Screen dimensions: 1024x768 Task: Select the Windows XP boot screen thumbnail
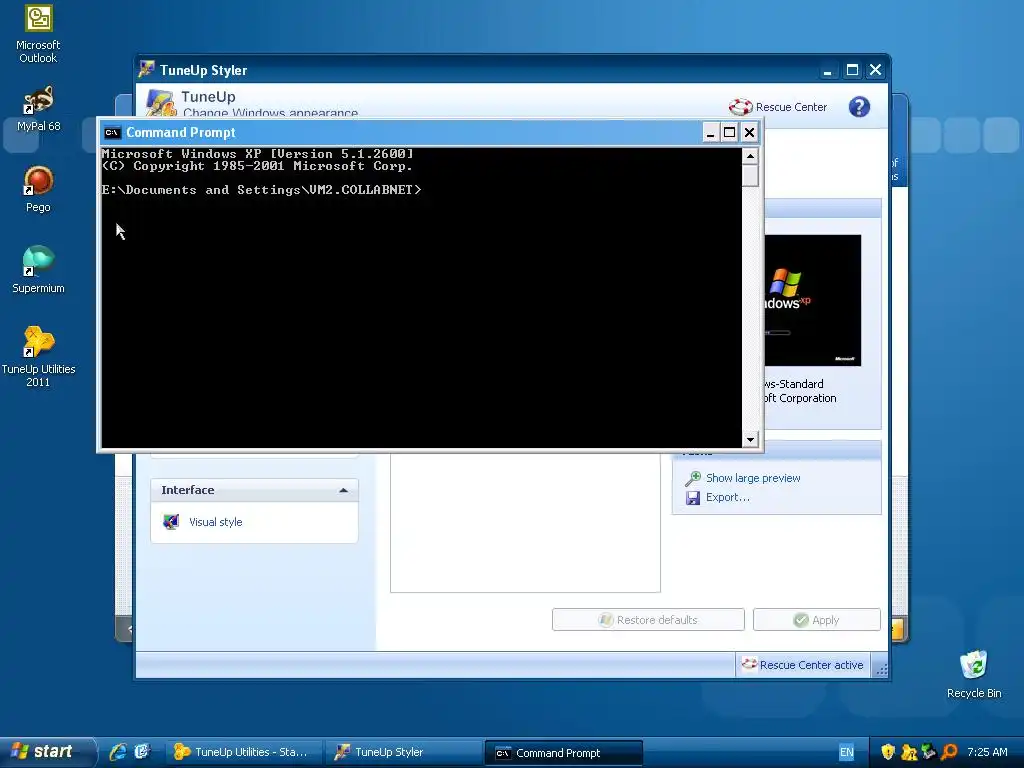[812, 300]
